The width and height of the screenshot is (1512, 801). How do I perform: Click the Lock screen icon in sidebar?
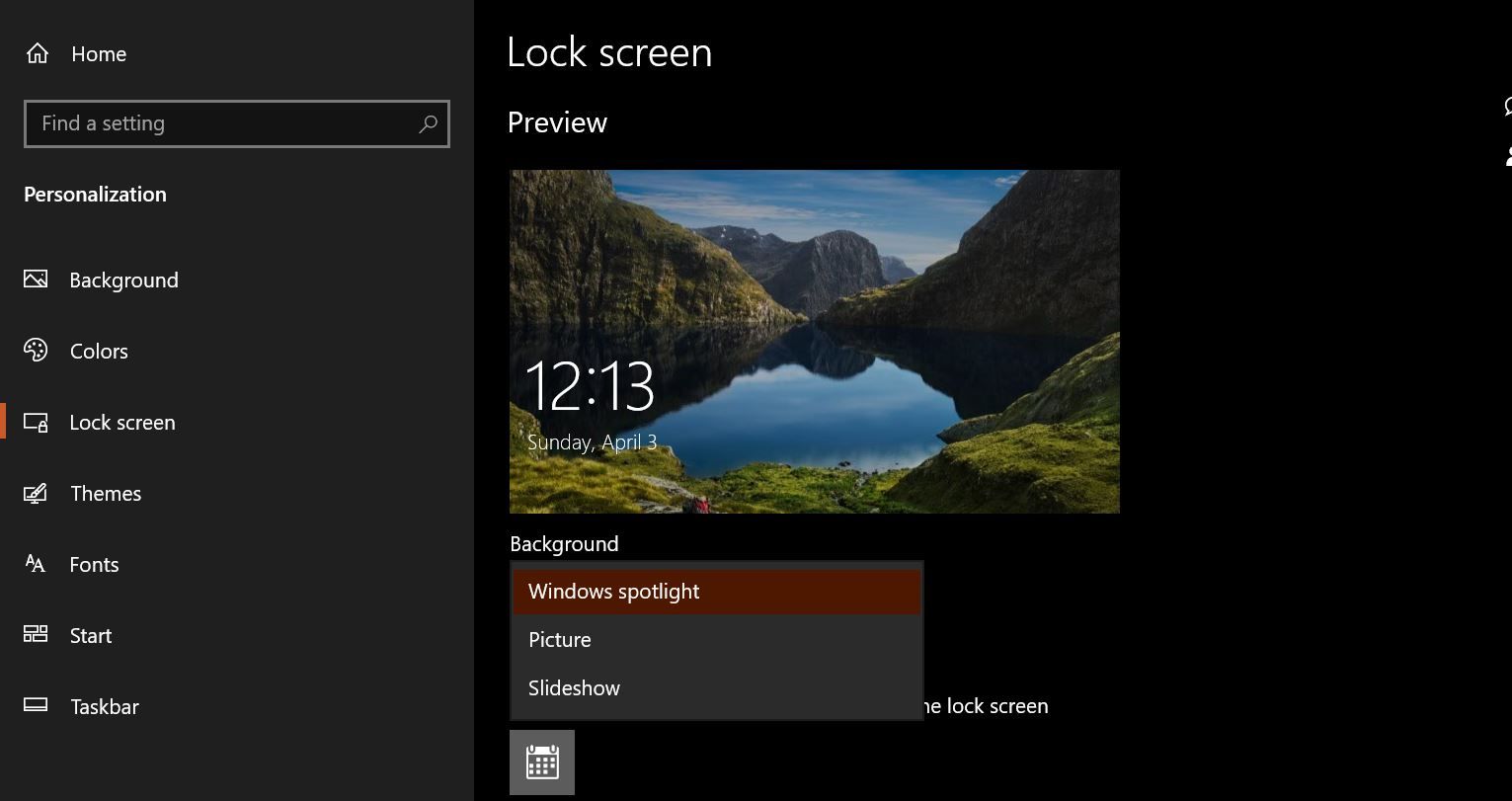click(x=36, y=422)
